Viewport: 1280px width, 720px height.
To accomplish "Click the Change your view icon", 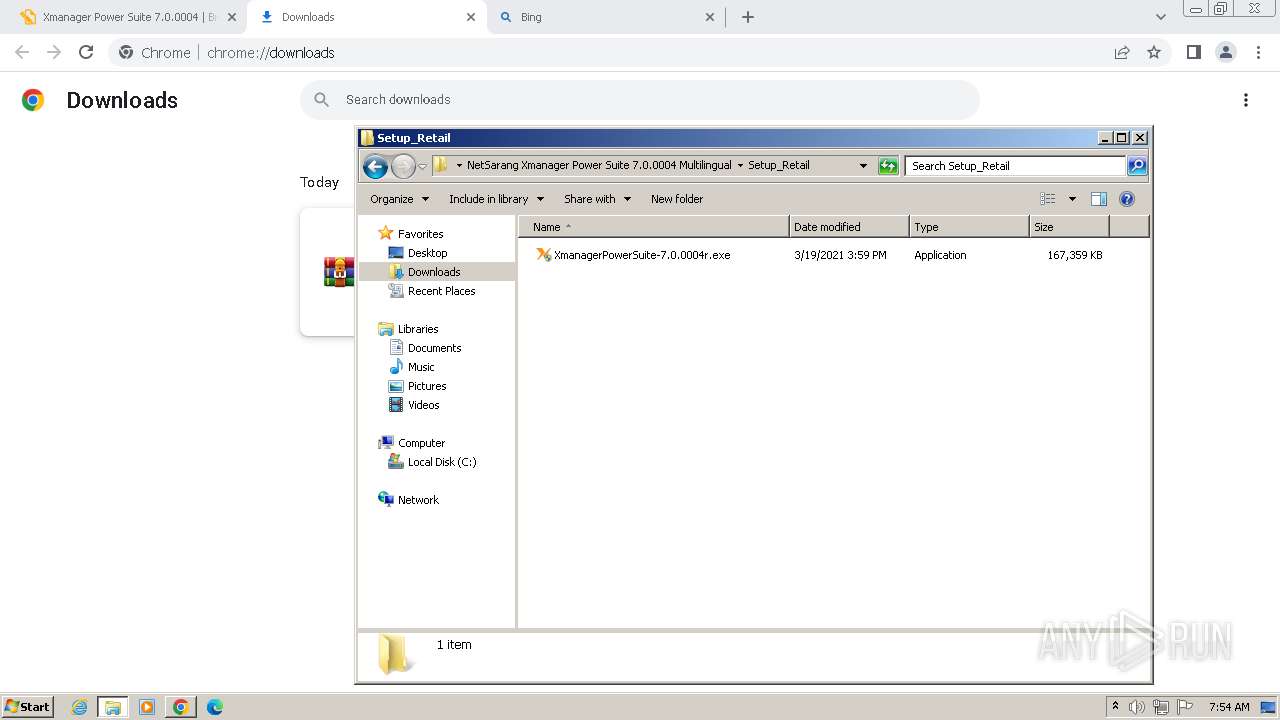I will coord(1048,199).
